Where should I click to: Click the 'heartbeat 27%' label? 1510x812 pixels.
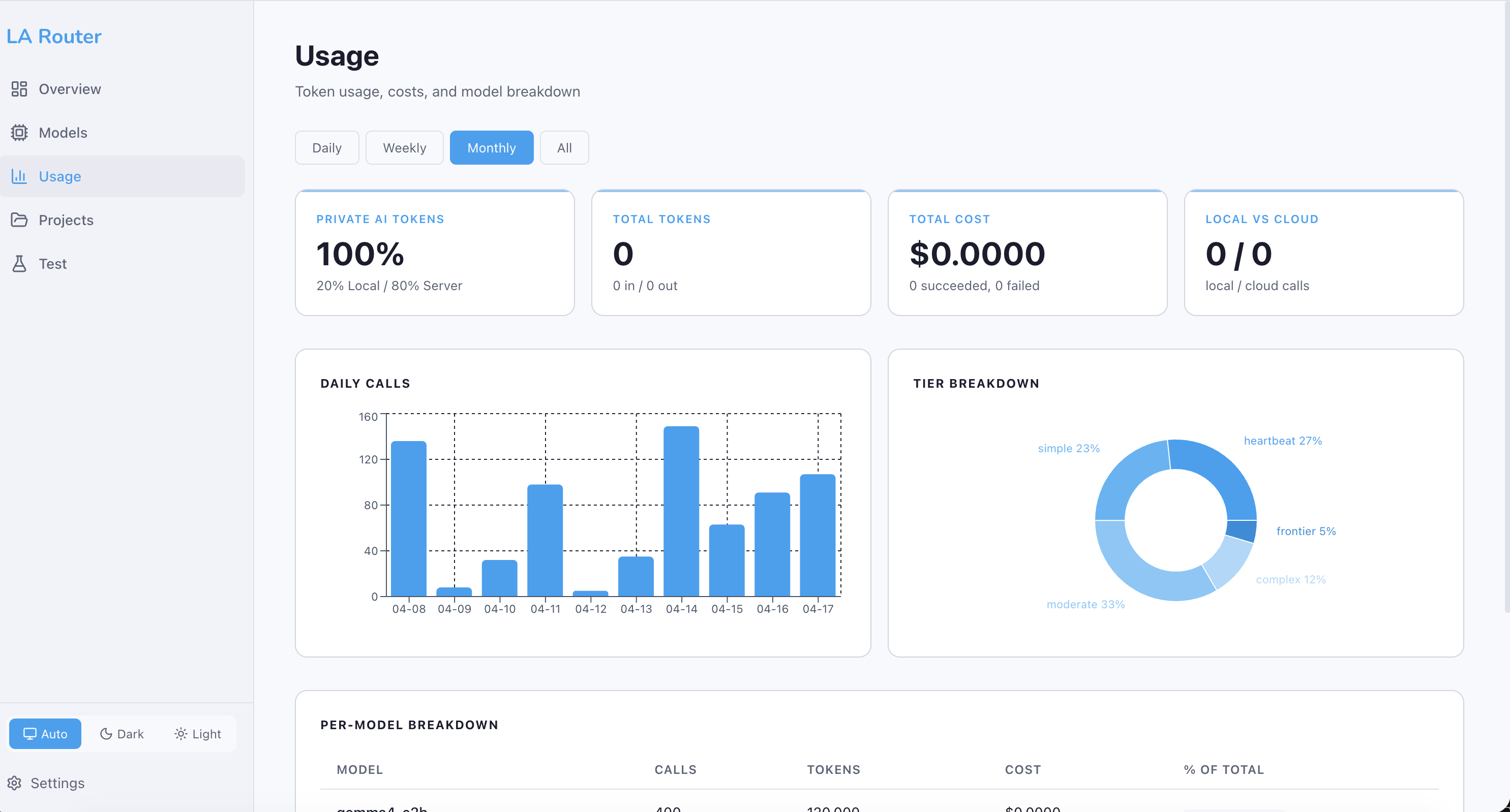point(1283,441)
